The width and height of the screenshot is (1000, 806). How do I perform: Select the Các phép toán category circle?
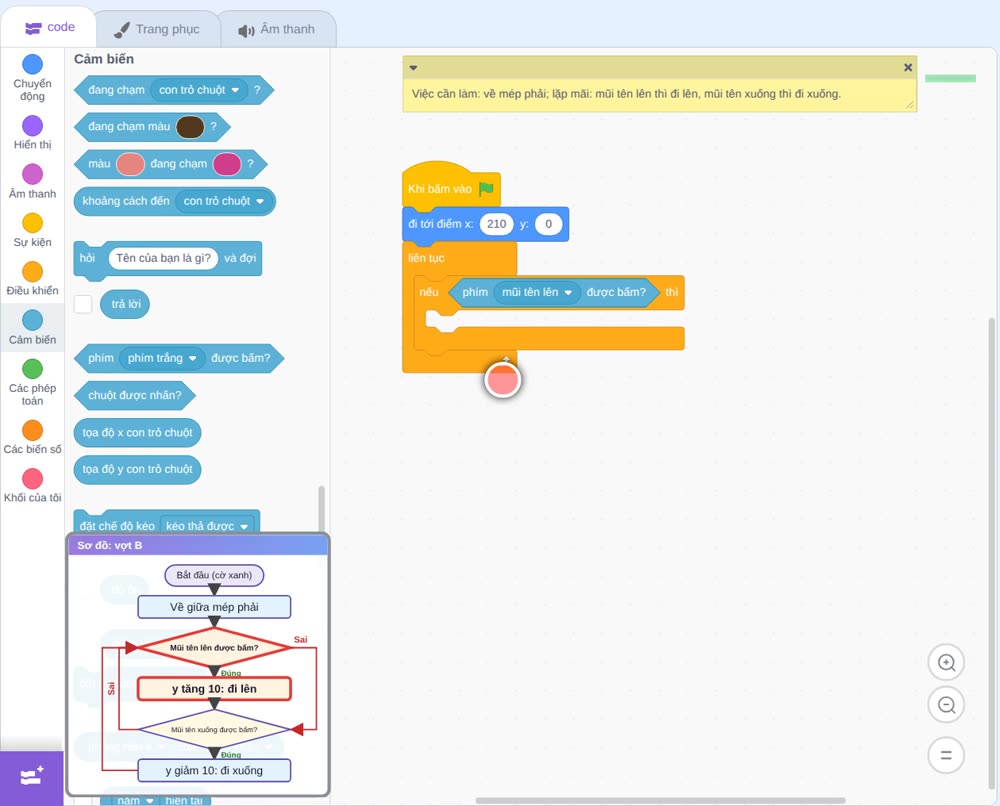(x=33, y=369)
